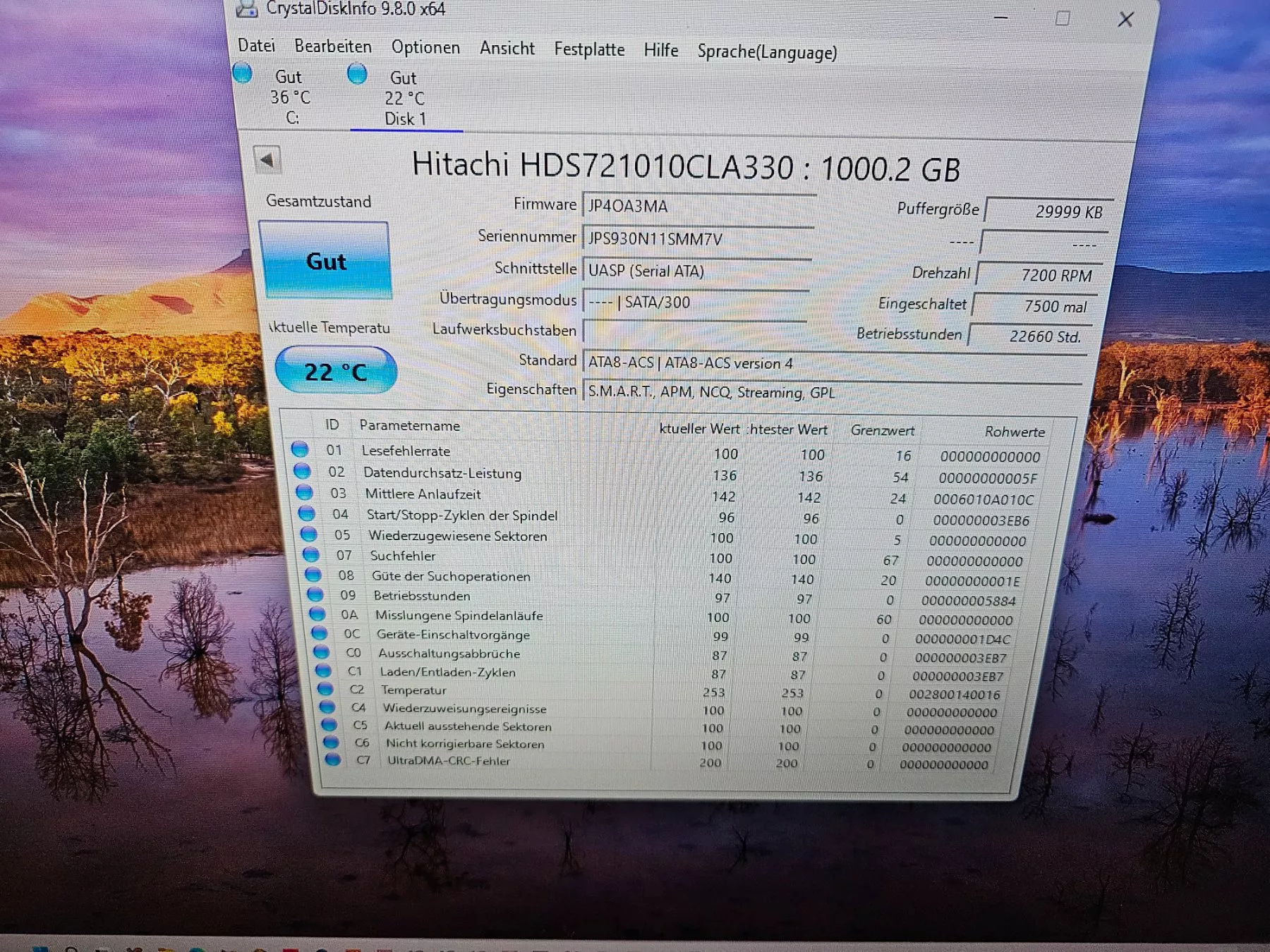Open the Festplatte menu
The height and width of the screenshot is (952, 1270).
pos(589,49)
